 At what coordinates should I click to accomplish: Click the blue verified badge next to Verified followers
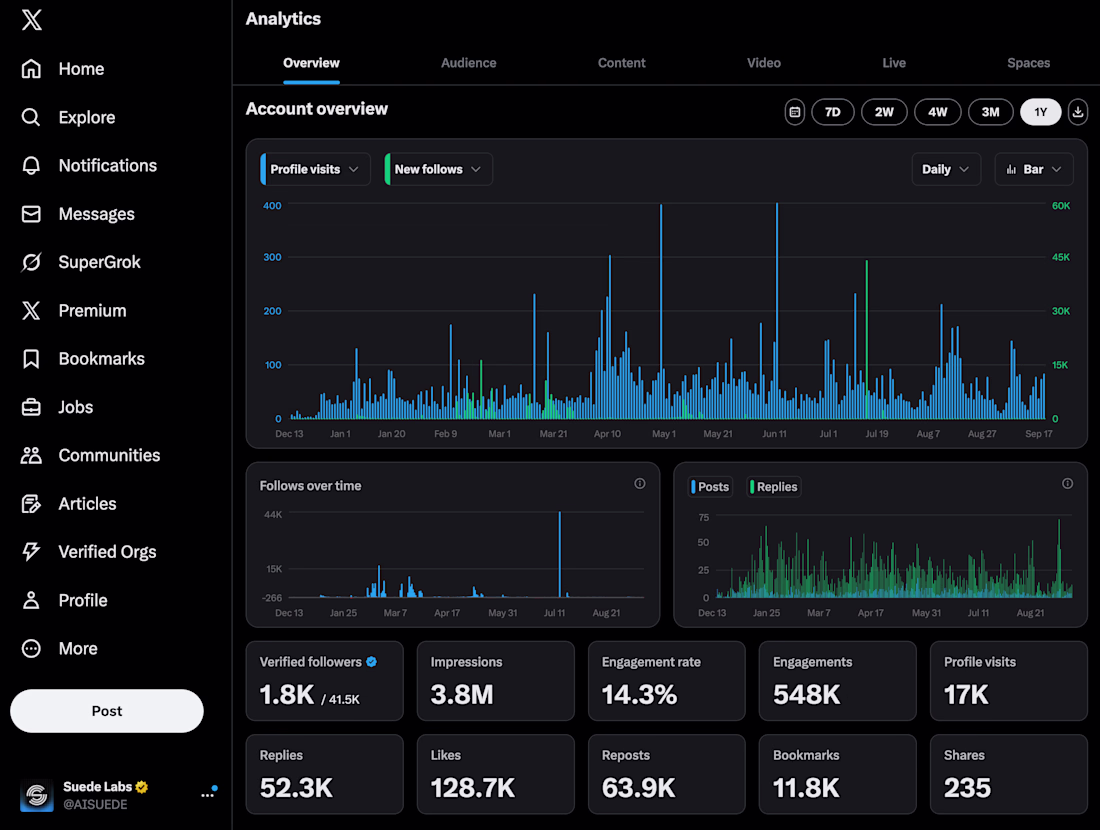coord(372,662)
